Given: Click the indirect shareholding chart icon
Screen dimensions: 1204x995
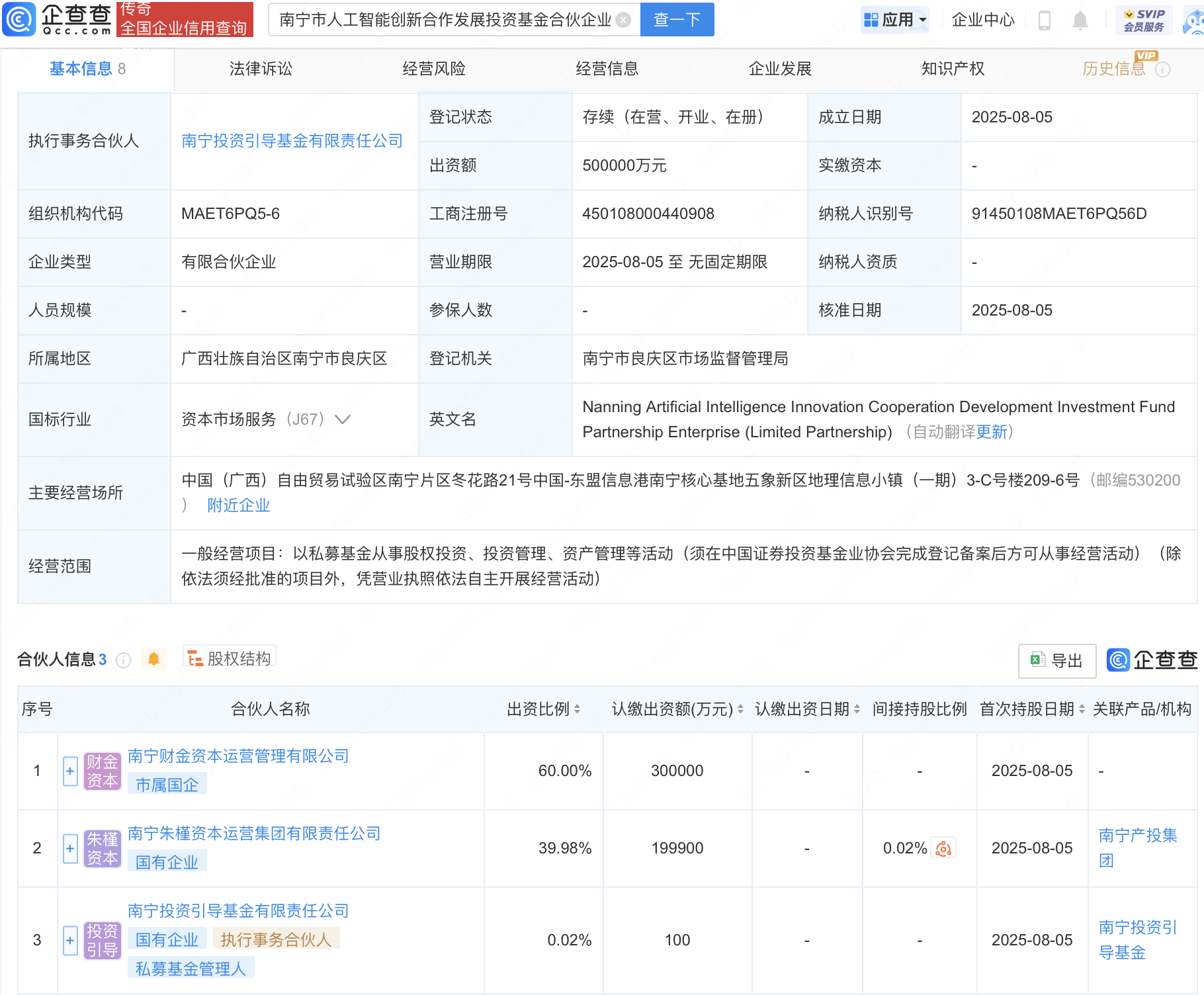Looking at the screenshot, I should point(943,848).
